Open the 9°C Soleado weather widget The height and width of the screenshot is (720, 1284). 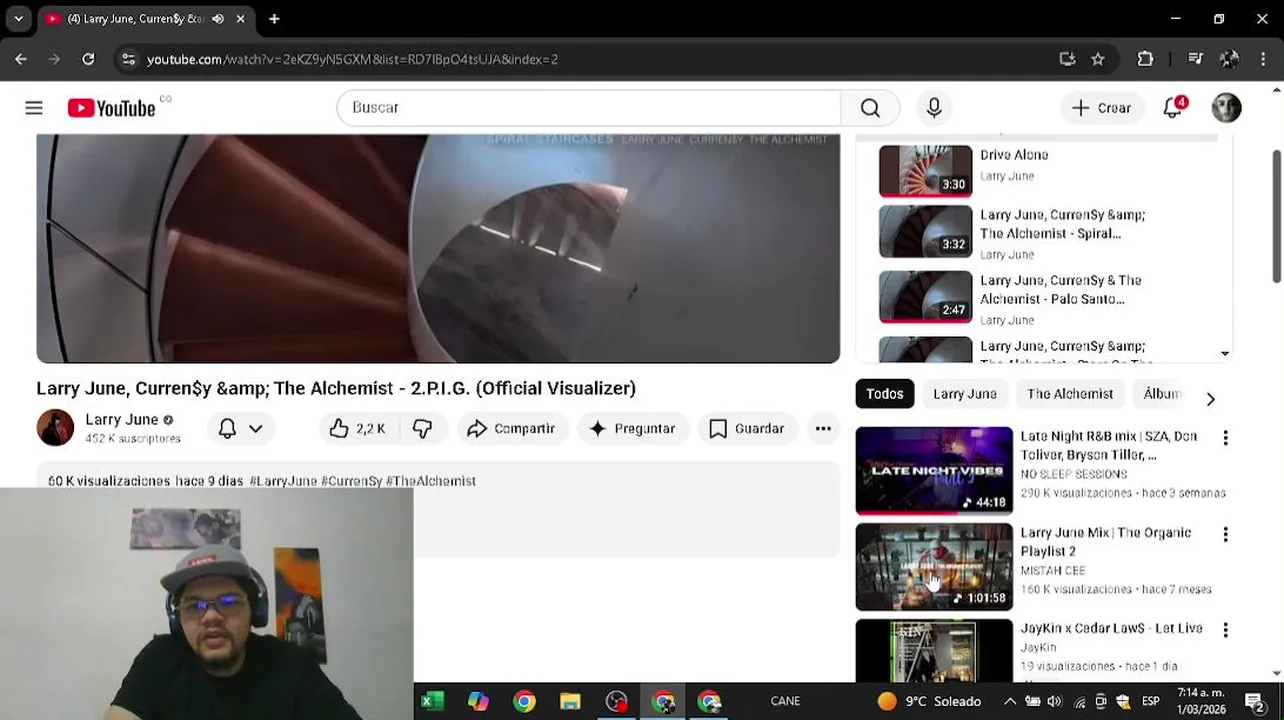[929, 701]
